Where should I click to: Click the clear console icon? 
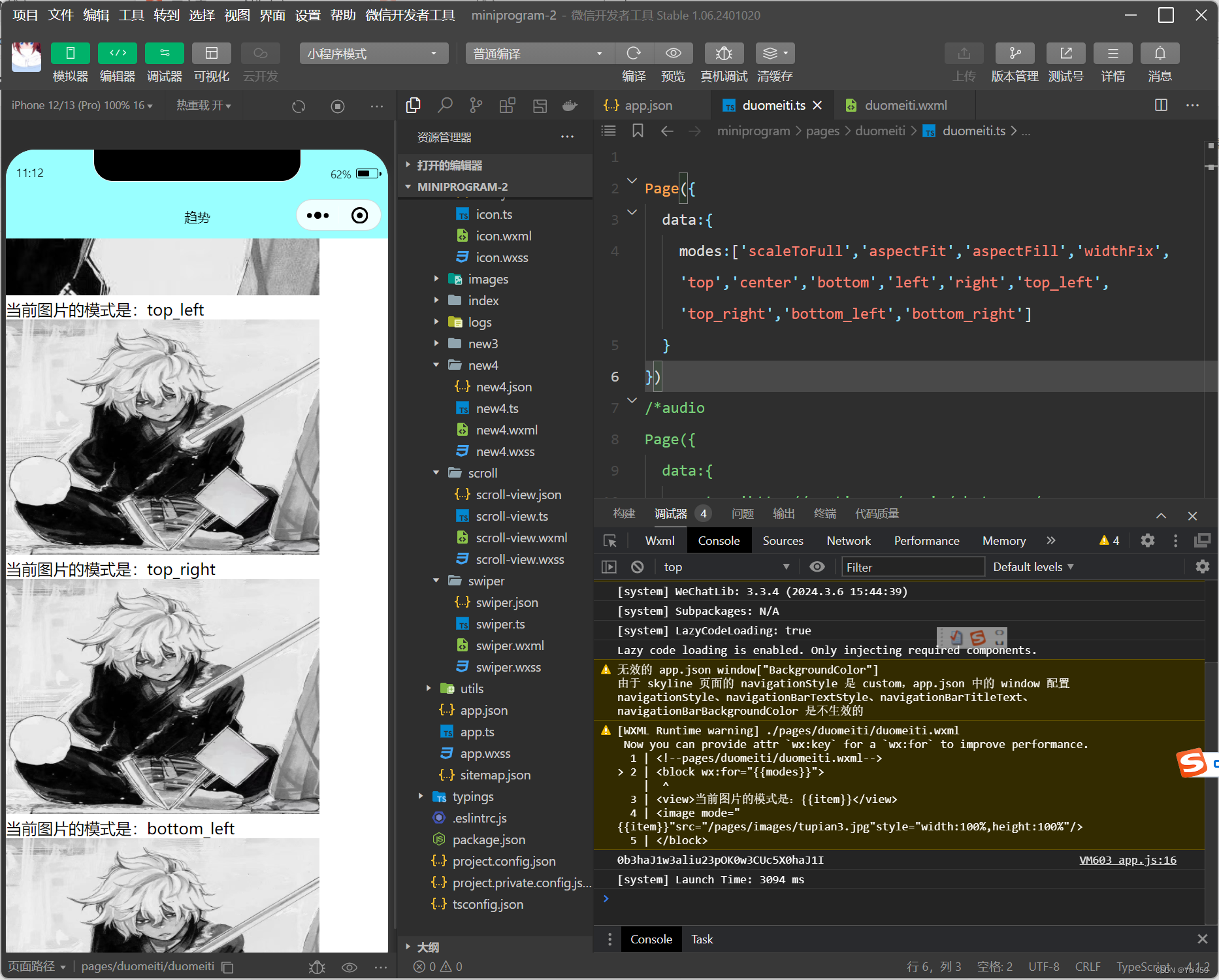point(638,567)
